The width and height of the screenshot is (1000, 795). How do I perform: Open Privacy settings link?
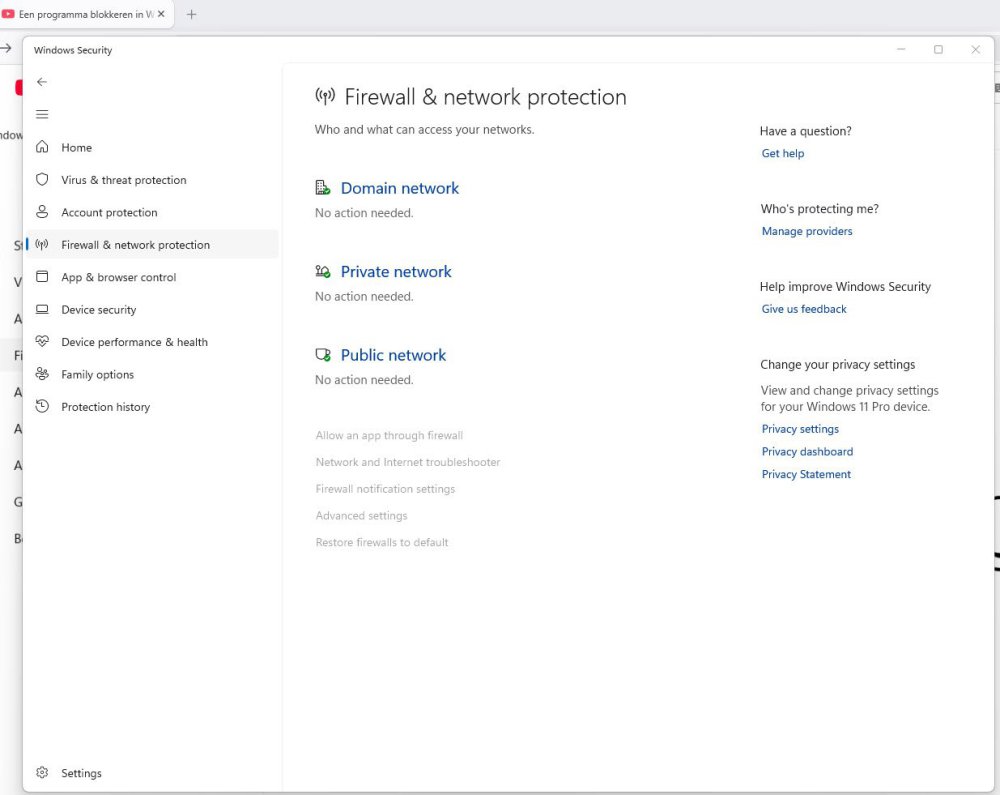click(x=800, y=429)
